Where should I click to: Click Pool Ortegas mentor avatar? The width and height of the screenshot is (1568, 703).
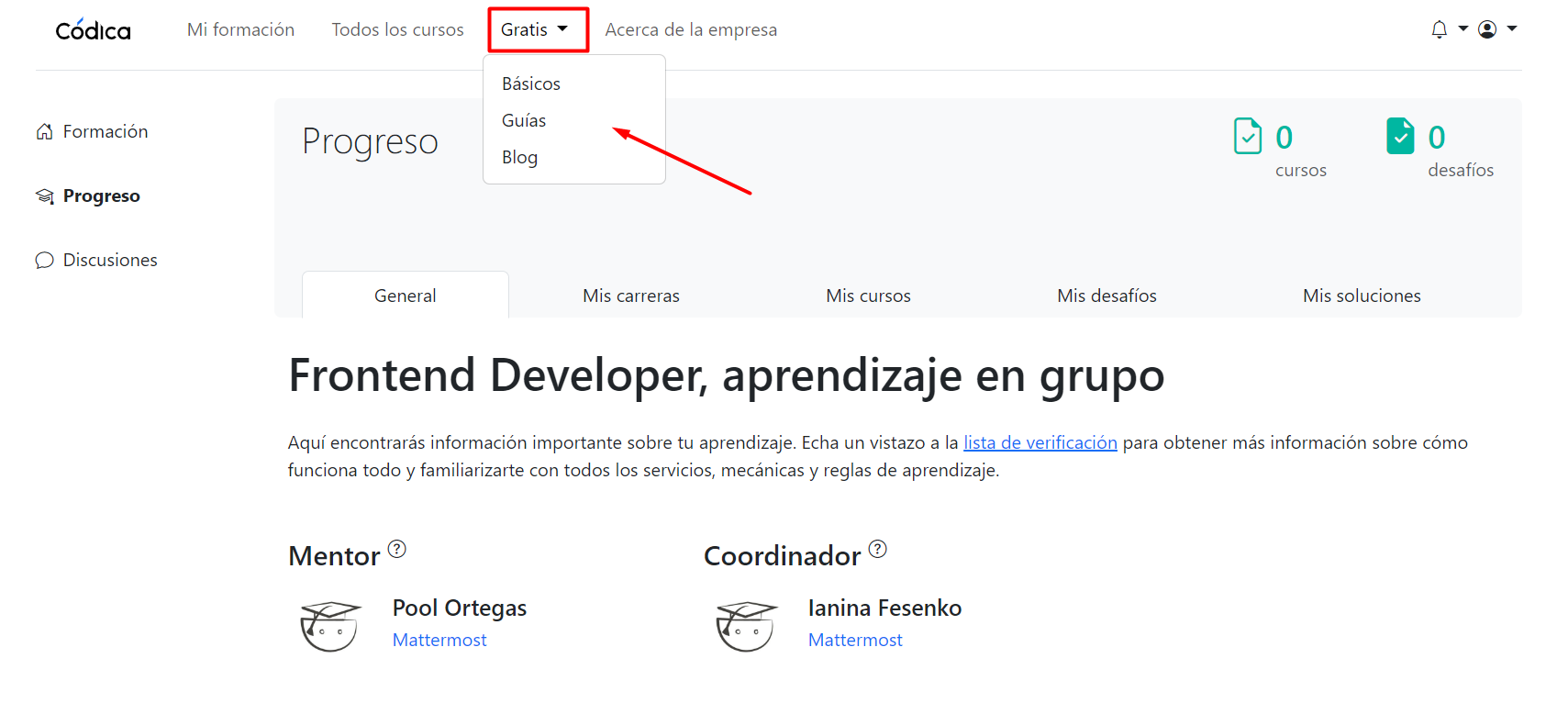pyautogui.click(x=330, y=626)
